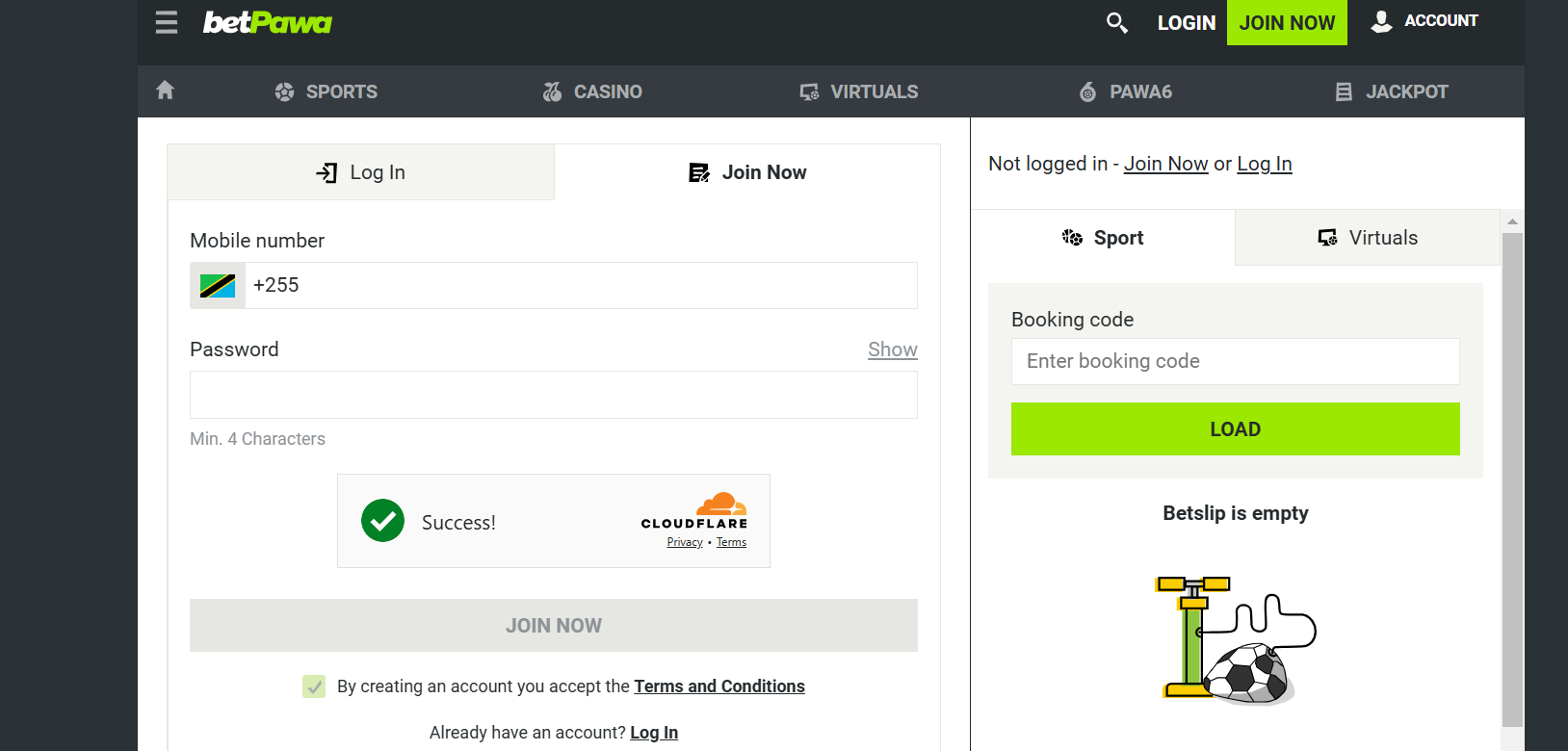Open the Sports menu item
This screenshot has width=1568, height=751.
(326, 91)
